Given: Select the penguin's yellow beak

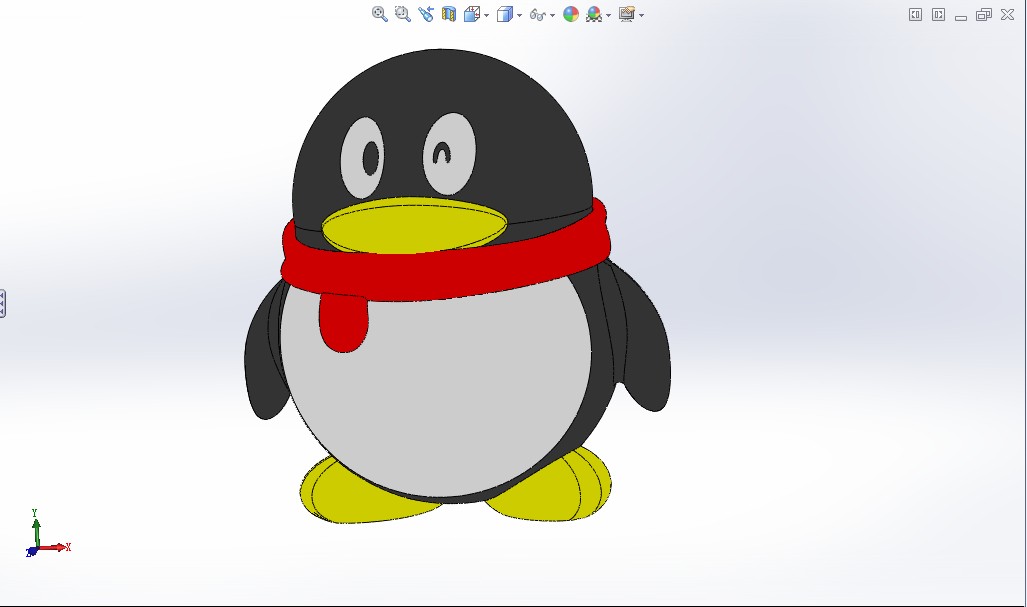Looking at the screenshot, I should point(414,226).
